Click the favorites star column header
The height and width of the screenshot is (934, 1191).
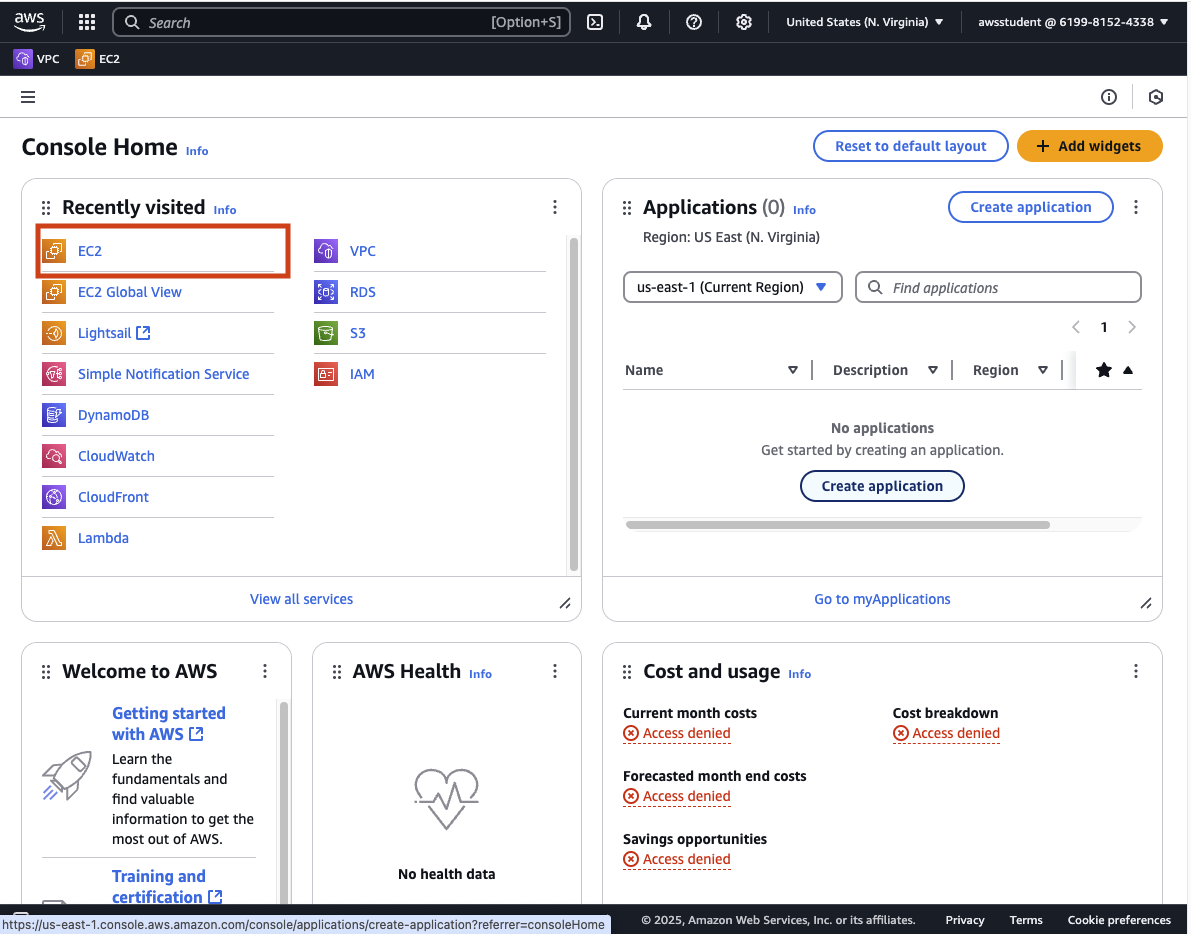(x=1104, y=370)
